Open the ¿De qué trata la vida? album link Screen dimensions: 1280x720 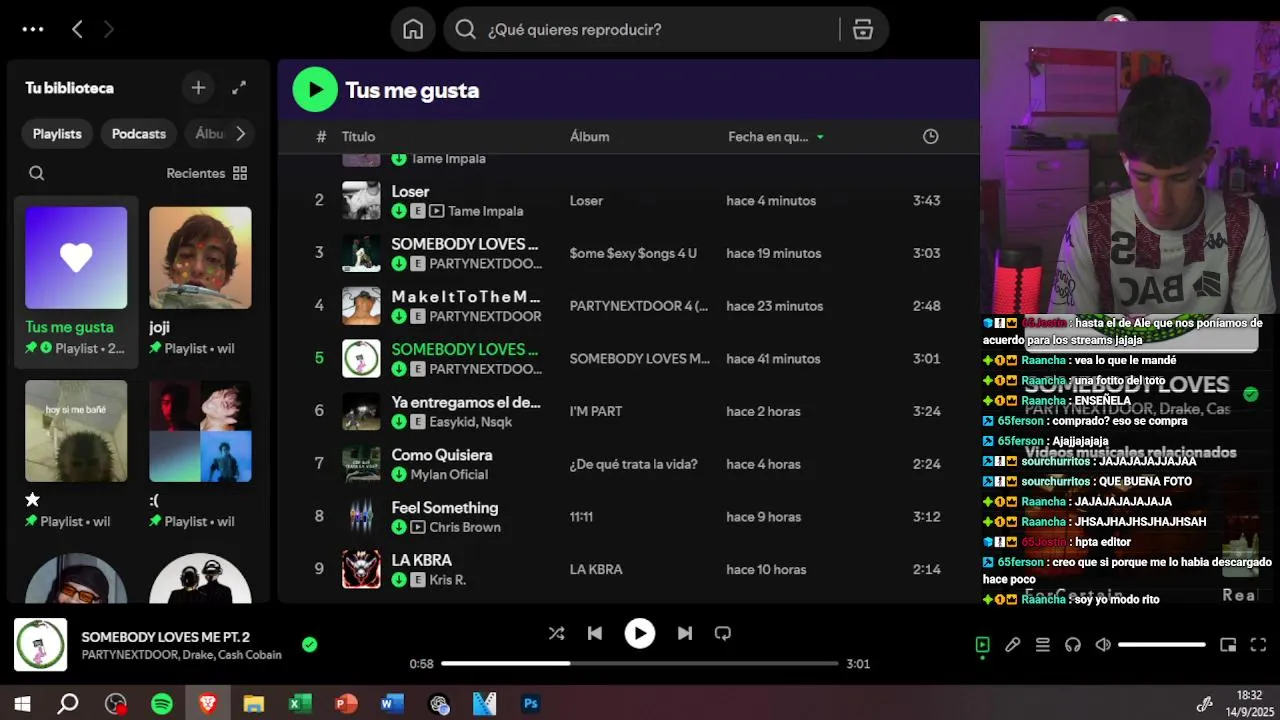tap(634, 464)
